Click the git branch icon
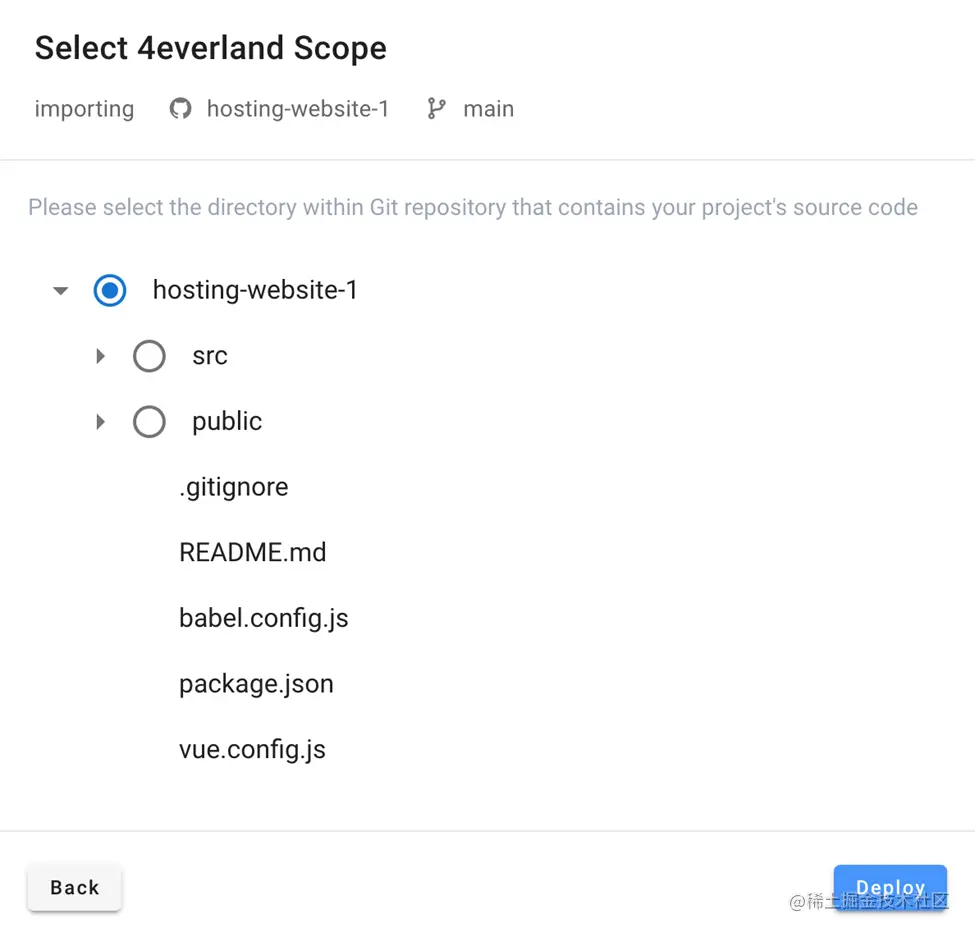The image size is (975, 937). (x=436, y=109)
